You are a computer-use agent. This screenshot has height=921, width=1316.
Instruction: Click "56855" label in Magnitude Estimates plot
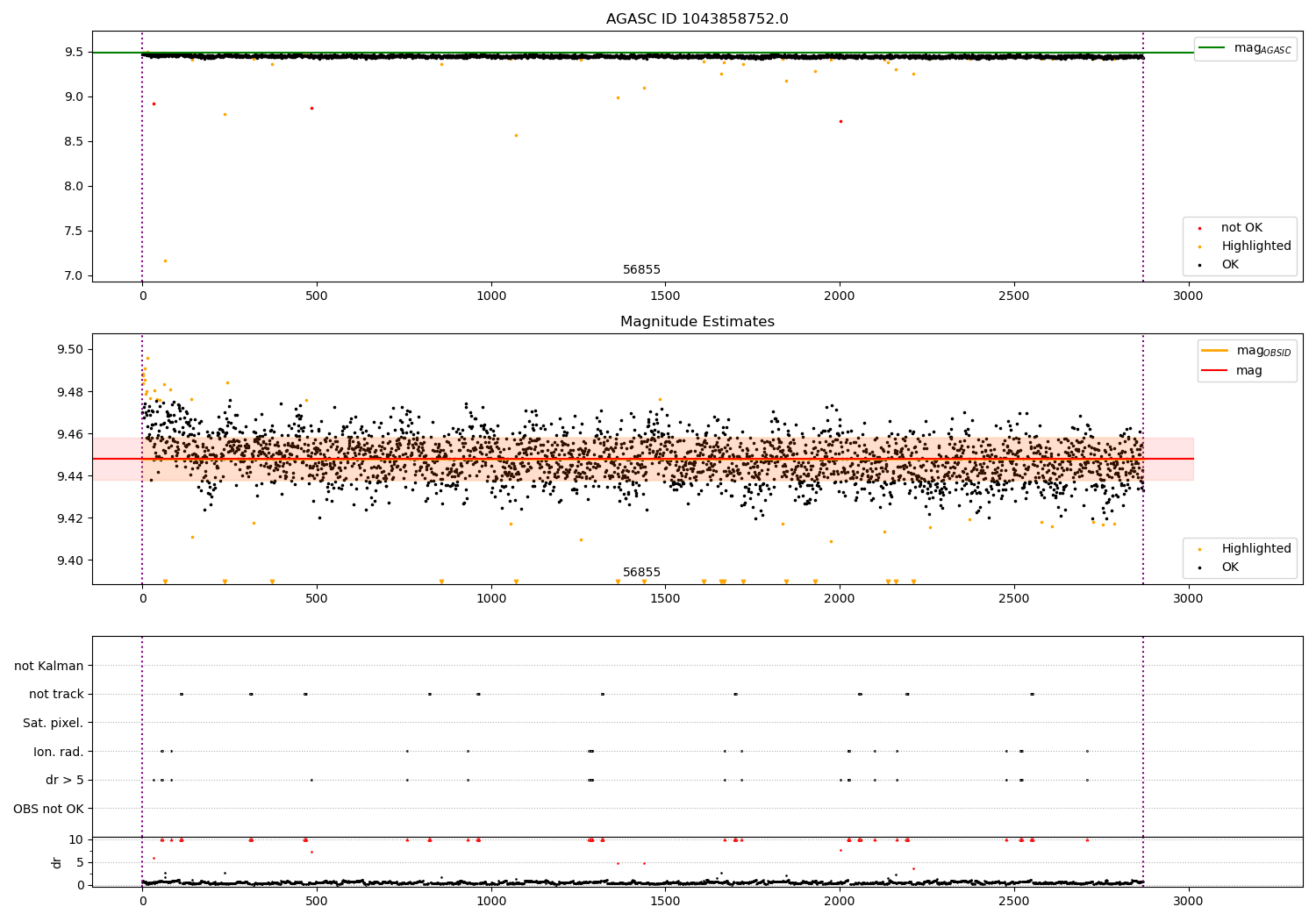[641, 573]
